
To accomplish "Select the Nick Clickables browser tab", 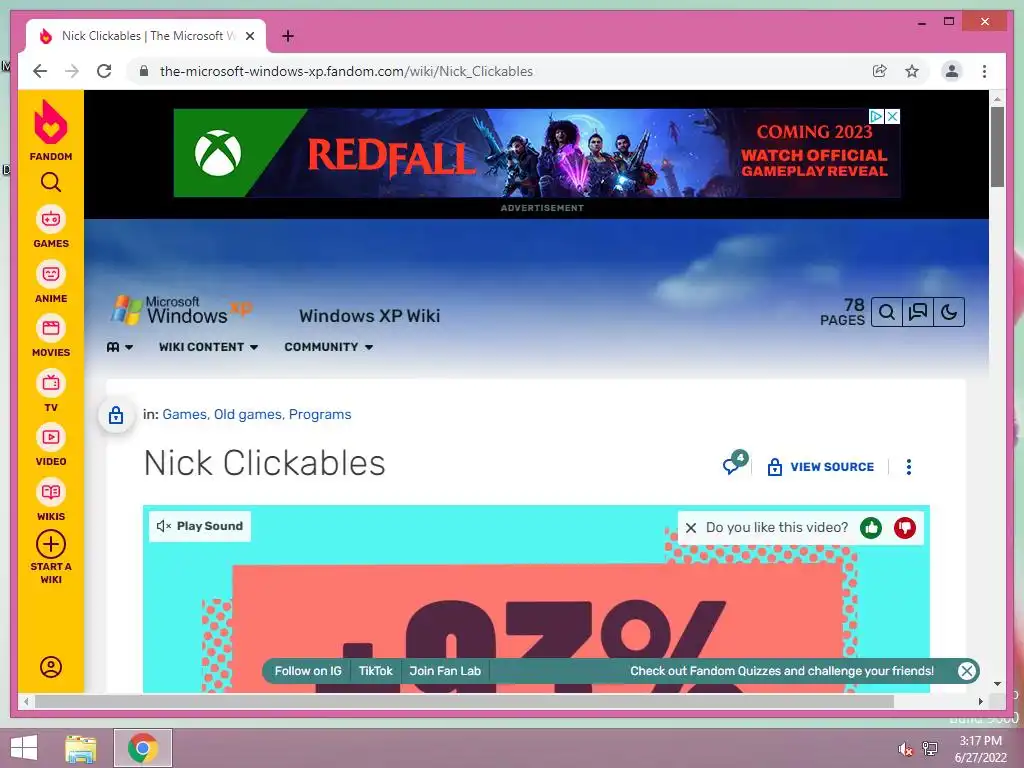I will (x=146, y=36).
